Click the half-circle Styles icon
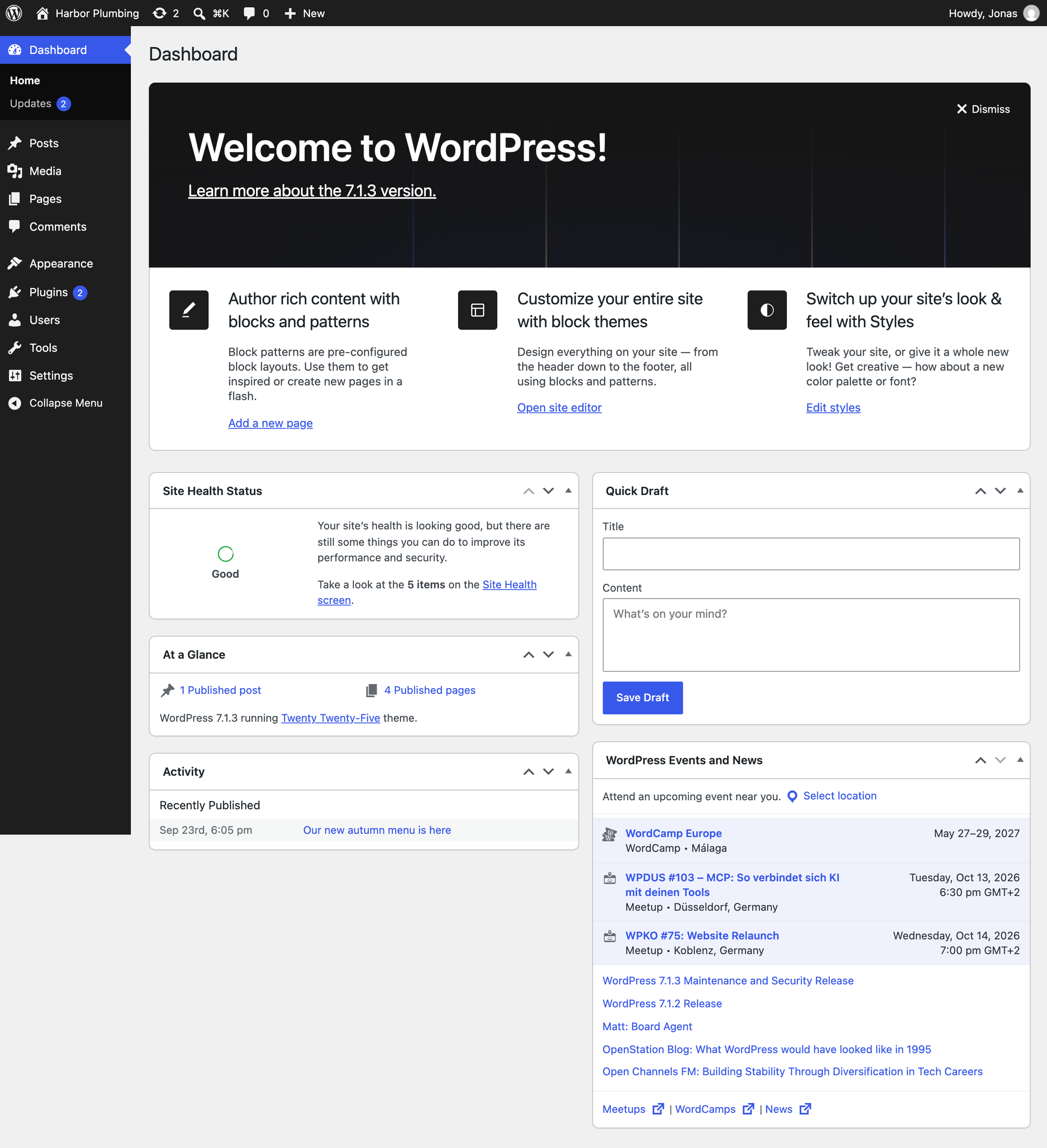 [x=767, y=310]
